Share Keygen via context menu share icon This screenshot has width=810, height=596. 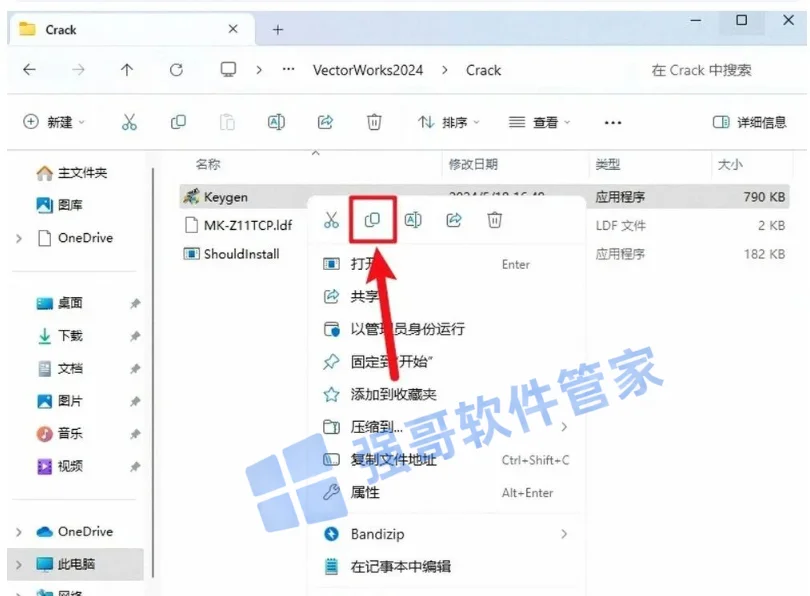[454, 220]
